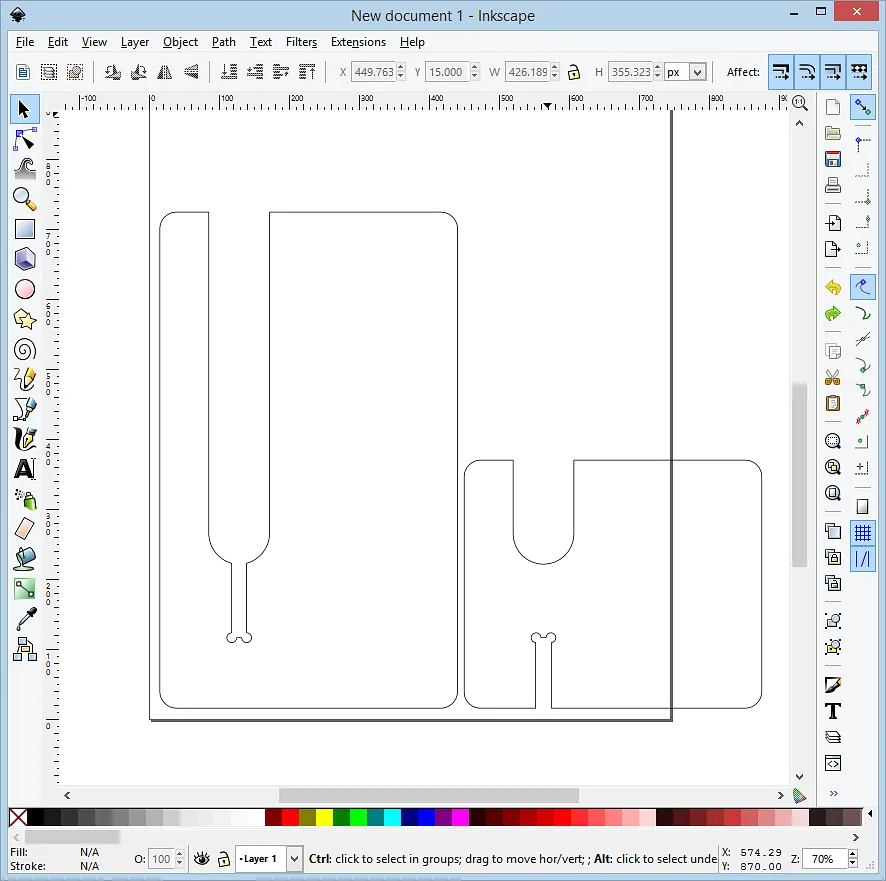886x881 pixels.
Task: Toggle snap to grids button
Action: (862, 534)
